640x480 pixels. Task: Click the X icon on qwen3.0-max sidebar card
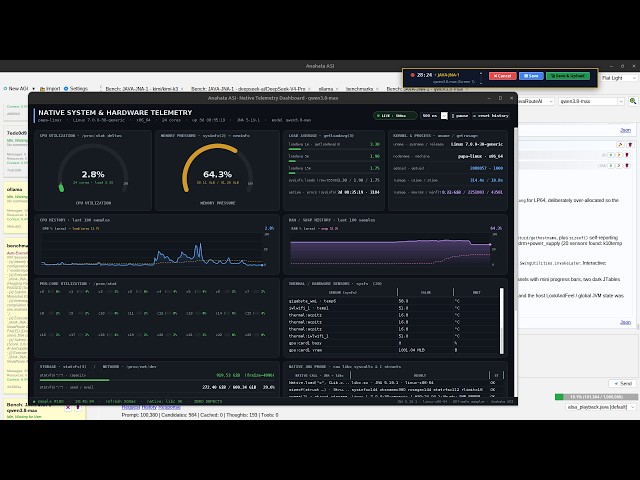68,407
